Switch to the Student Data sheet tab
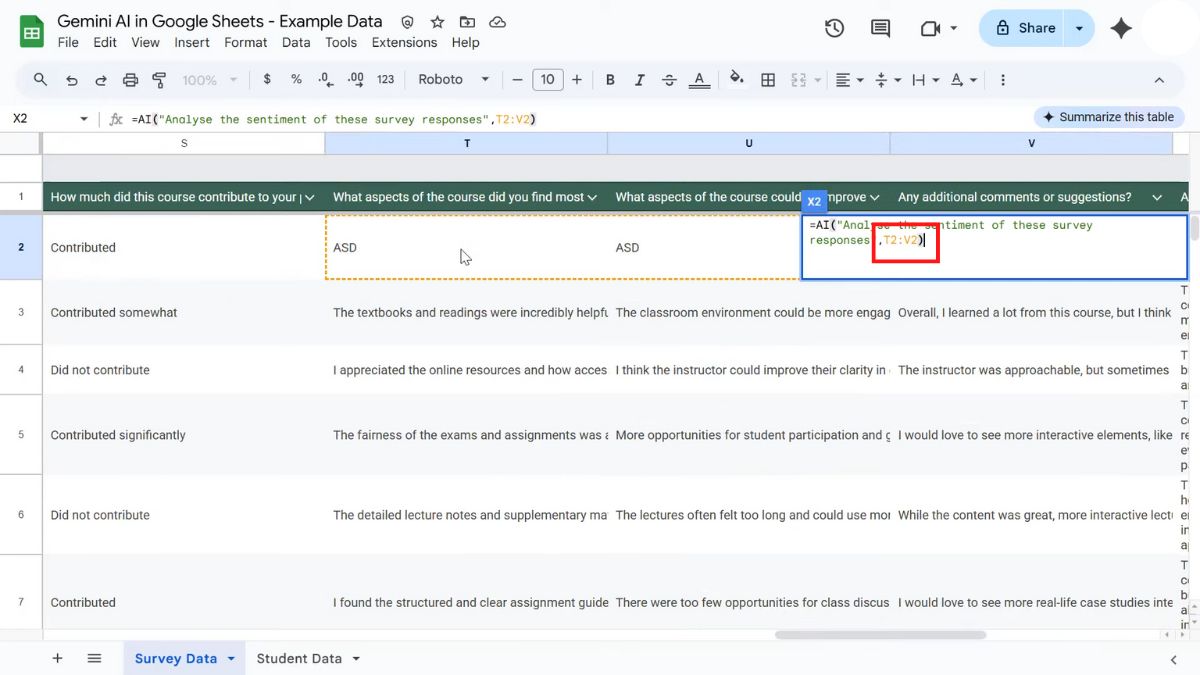Viewport: 1200px width, 675px height. (x=299, y=659)
